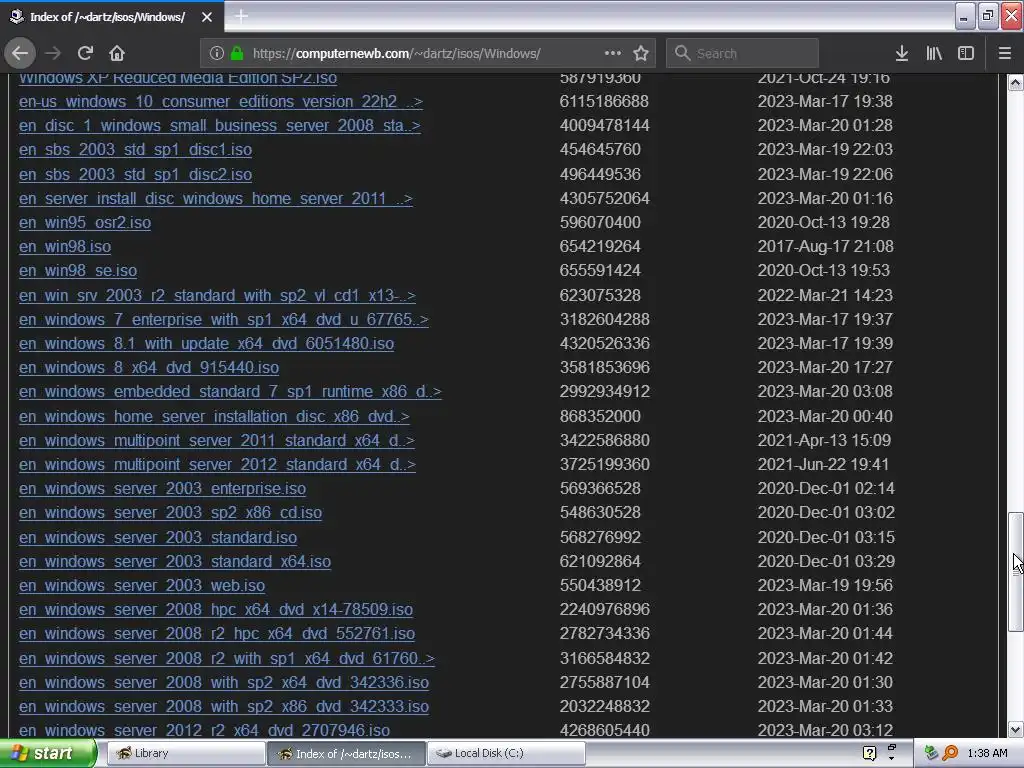Image resolution: width=1024 pixels, height=768 pixels.
Task: Open en_disc_1_windows_small_business_server_2008 link
Action: tap(219, 125)
